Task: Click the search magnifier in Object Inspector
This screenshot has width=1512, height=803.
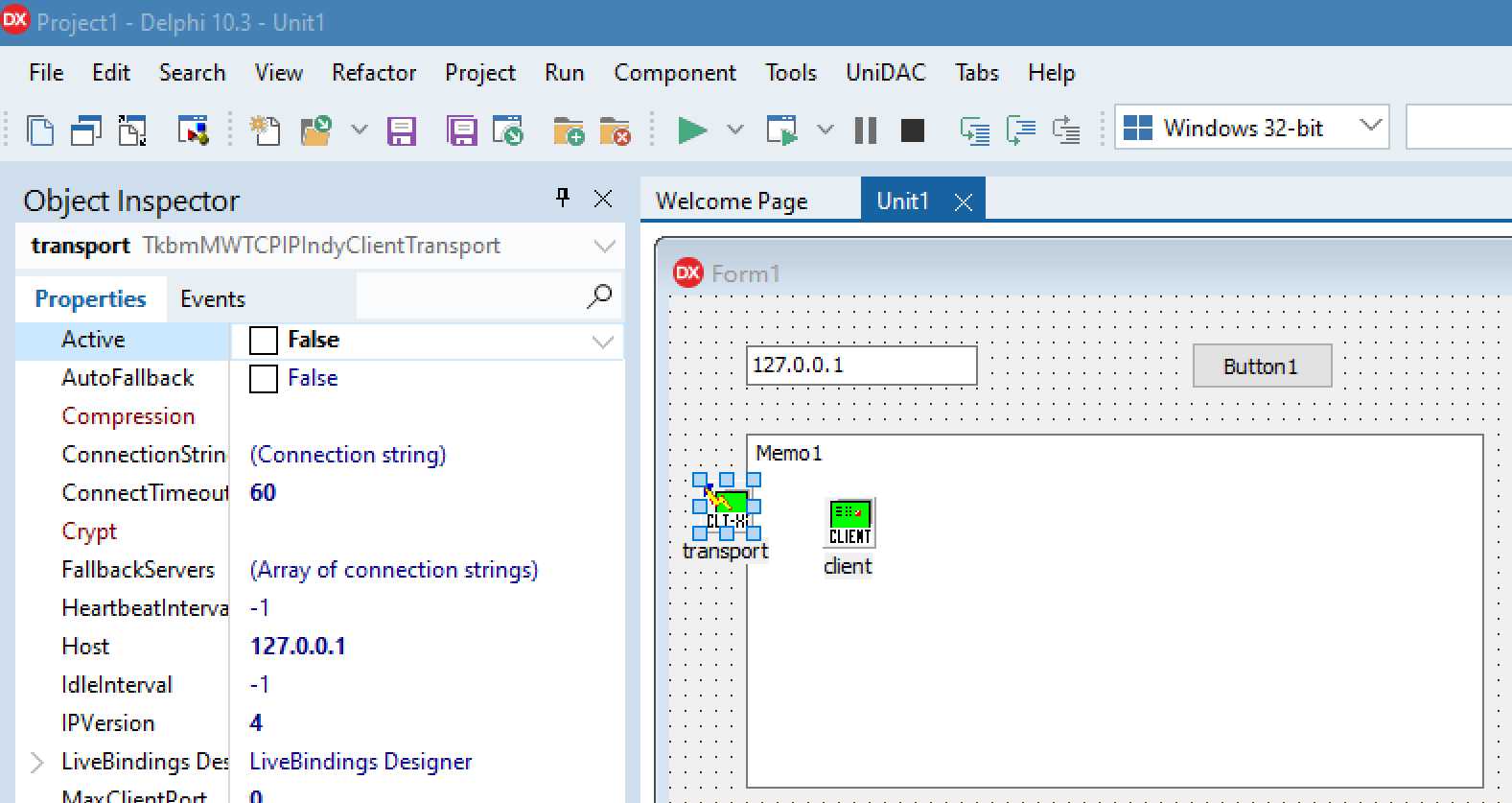Action: pyautogui.click(x=599, y=295)
